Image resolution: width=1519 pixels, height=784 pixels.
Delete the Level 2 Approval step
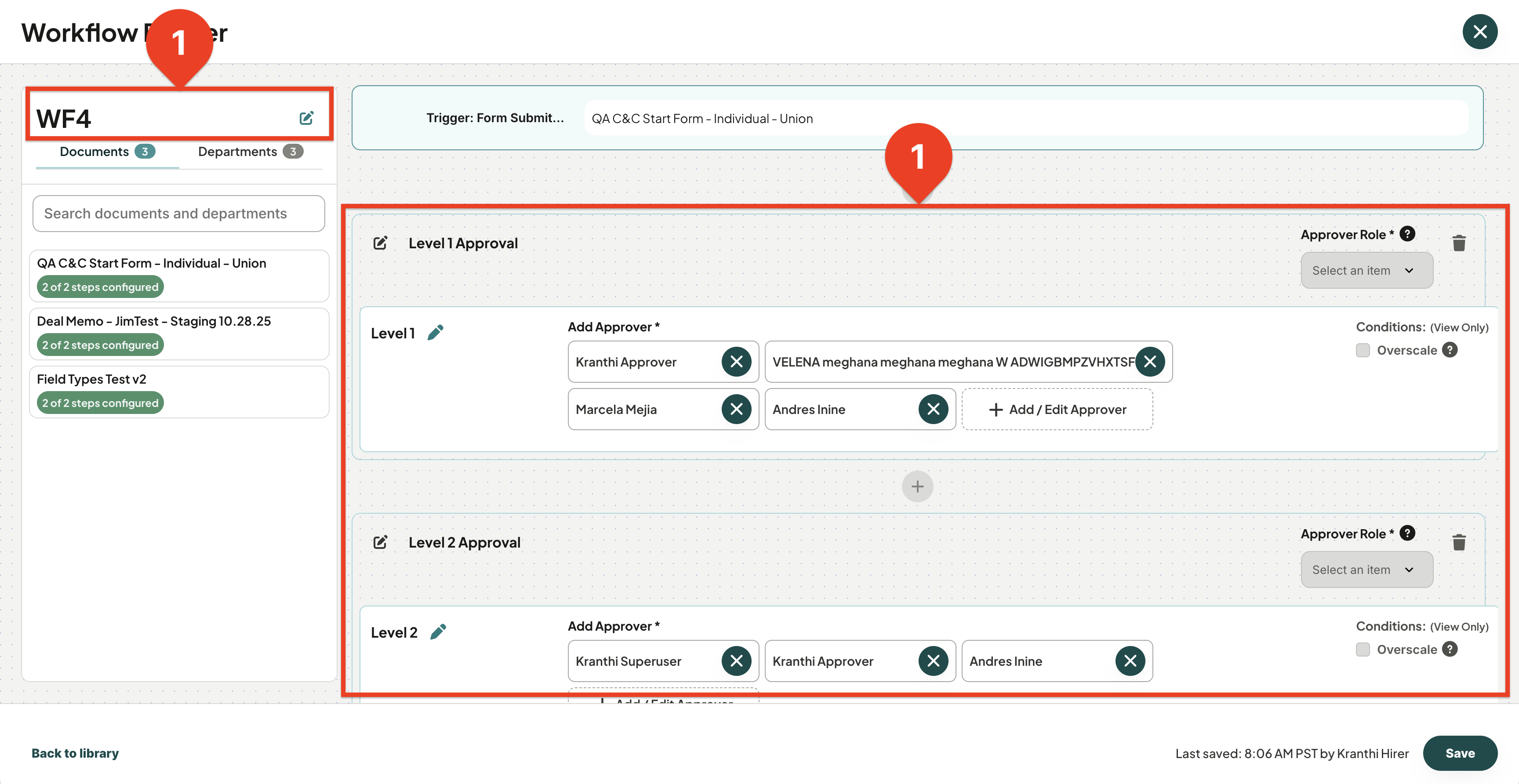pyautogui.click(x=1459, y=542)
